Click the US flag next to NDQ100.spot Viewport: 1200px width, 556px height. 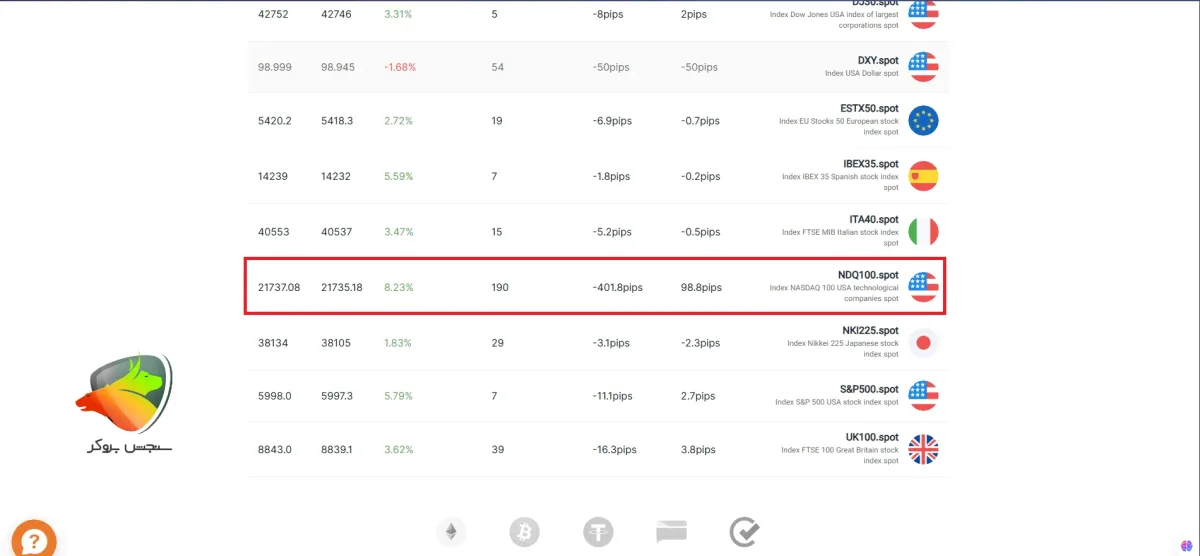point(923,287)
